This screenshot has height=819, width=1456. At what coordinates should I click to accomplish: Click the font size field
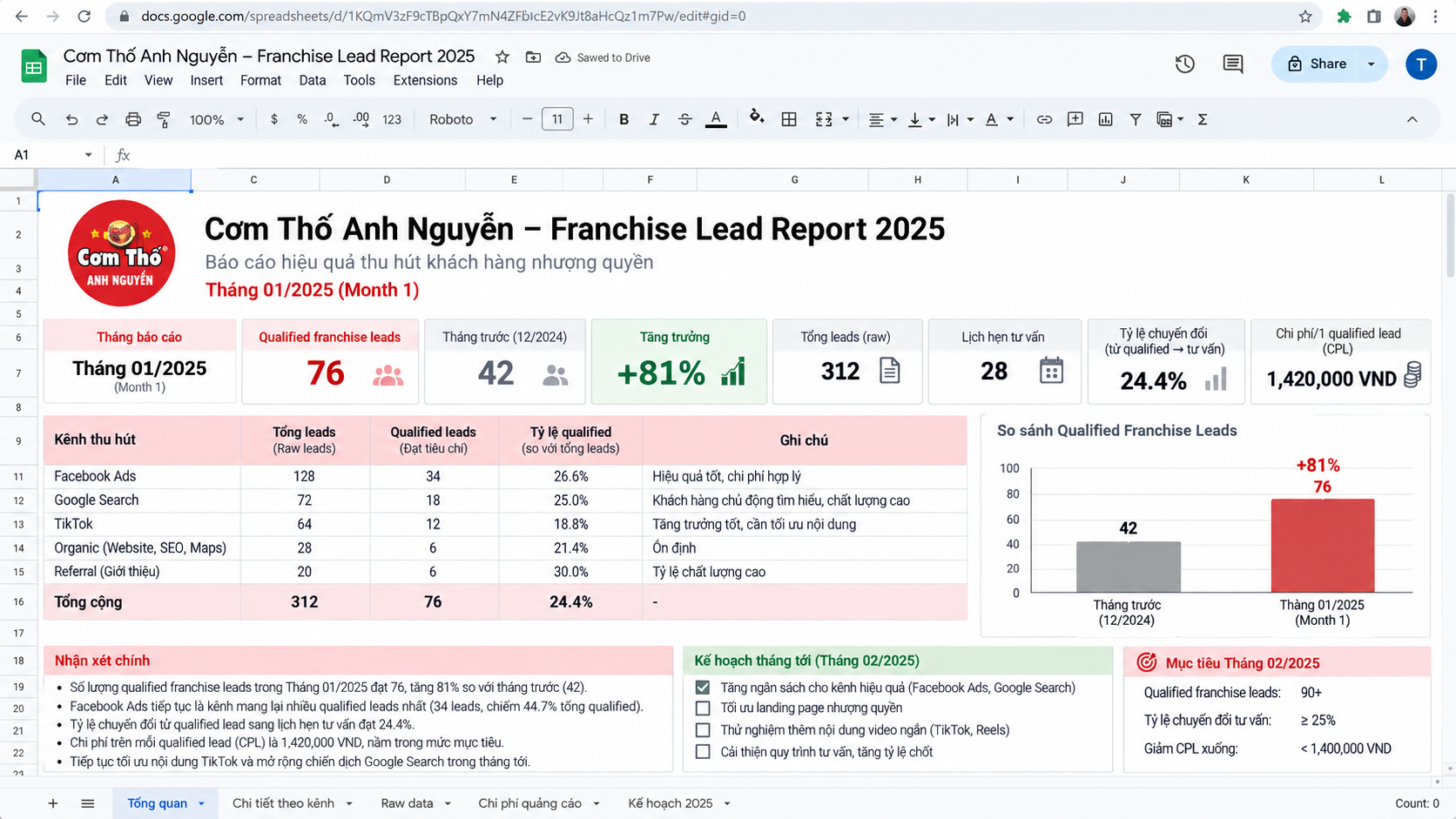(x=557, y=119)
